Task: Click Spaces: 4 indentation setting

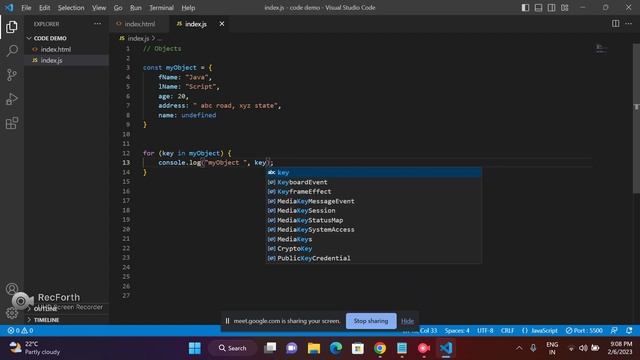Action: tap(457, 331)
